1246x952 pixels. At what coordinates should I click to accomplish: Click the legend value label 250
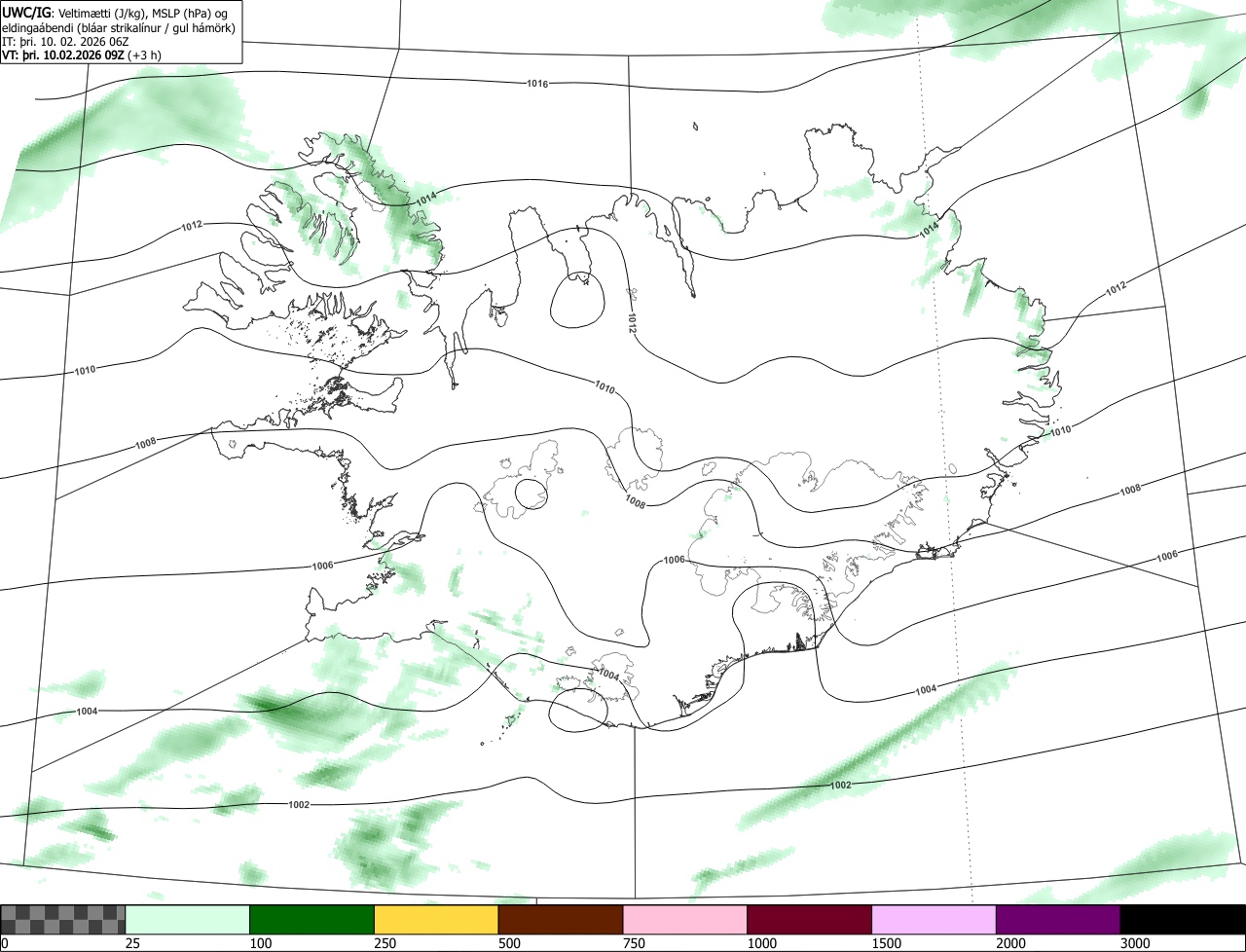pos(385,943)
